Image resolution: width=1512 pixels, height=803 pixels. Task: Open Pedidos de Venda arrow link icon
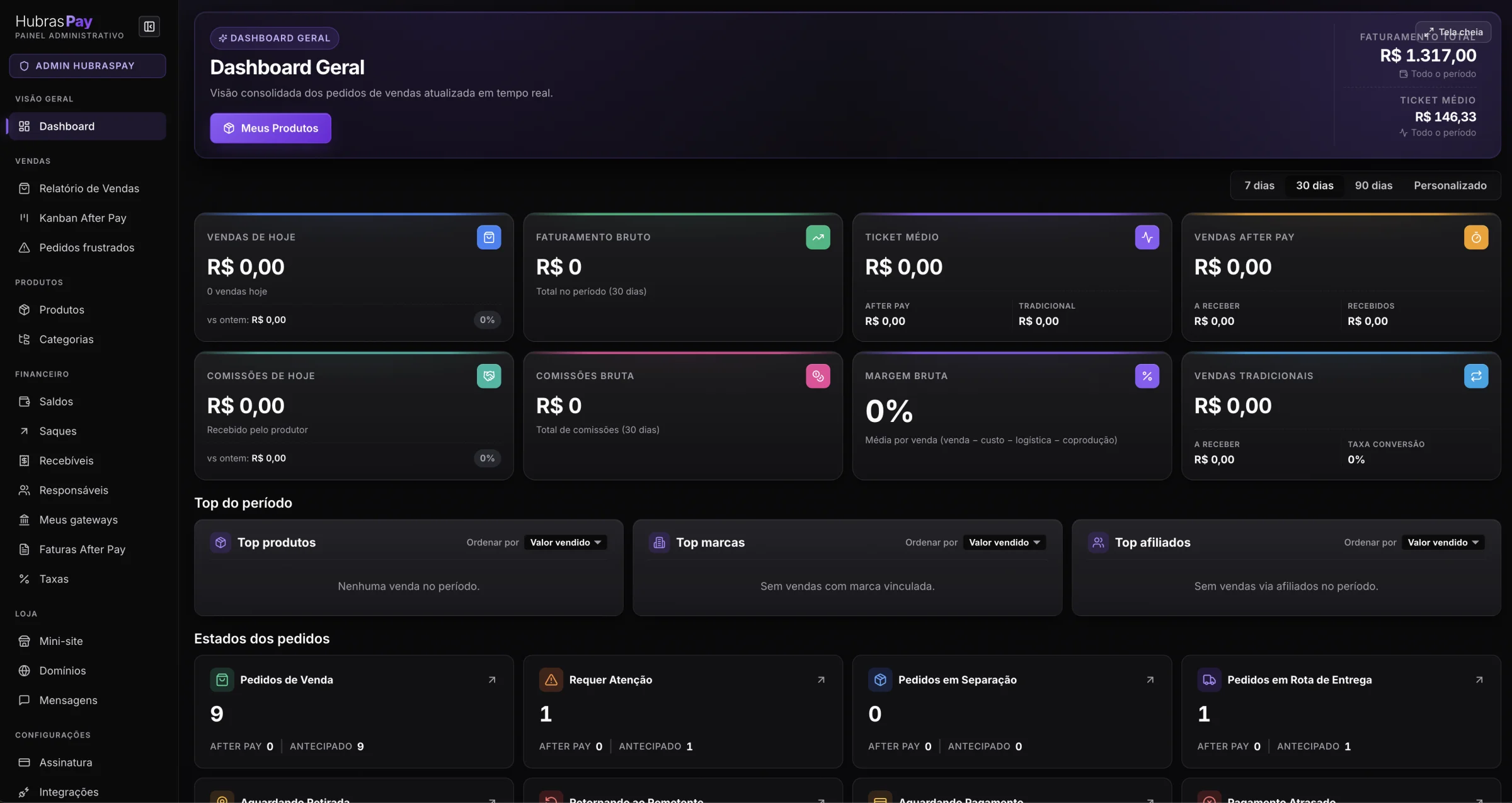coord(492,680)
